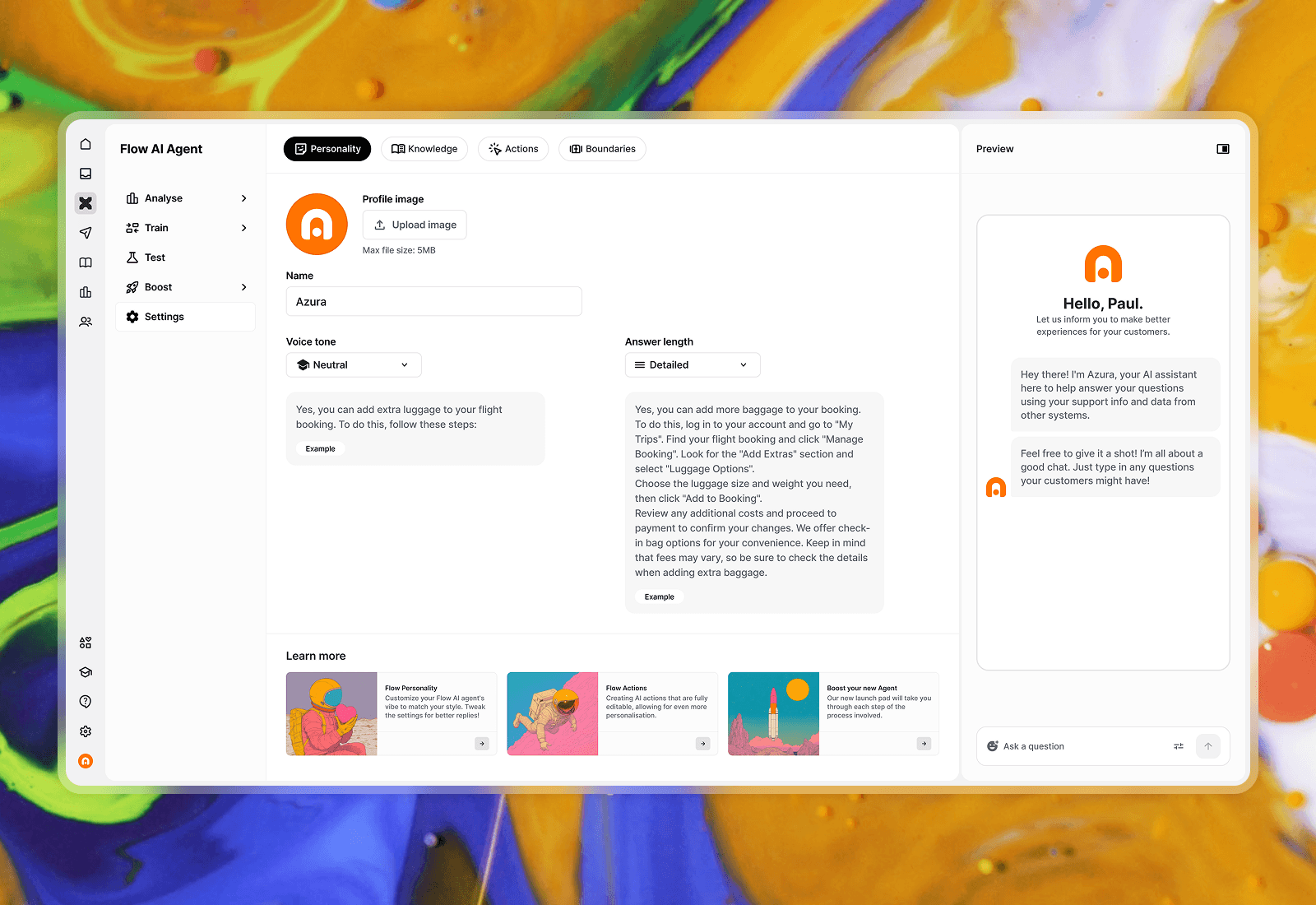The width and height of the screenshot is (1316, 905).
Task: Open the book library sidebar icon
Action: pyautogui.click(x=86, y=262)
